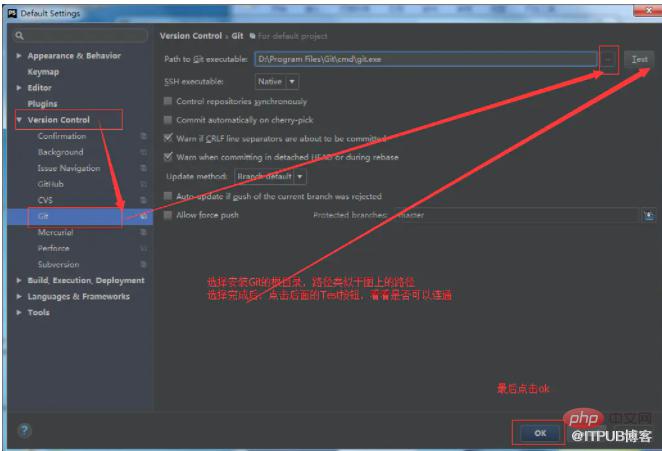
Task: Close the Default Settings window
Action: click(x=648, y=10)
